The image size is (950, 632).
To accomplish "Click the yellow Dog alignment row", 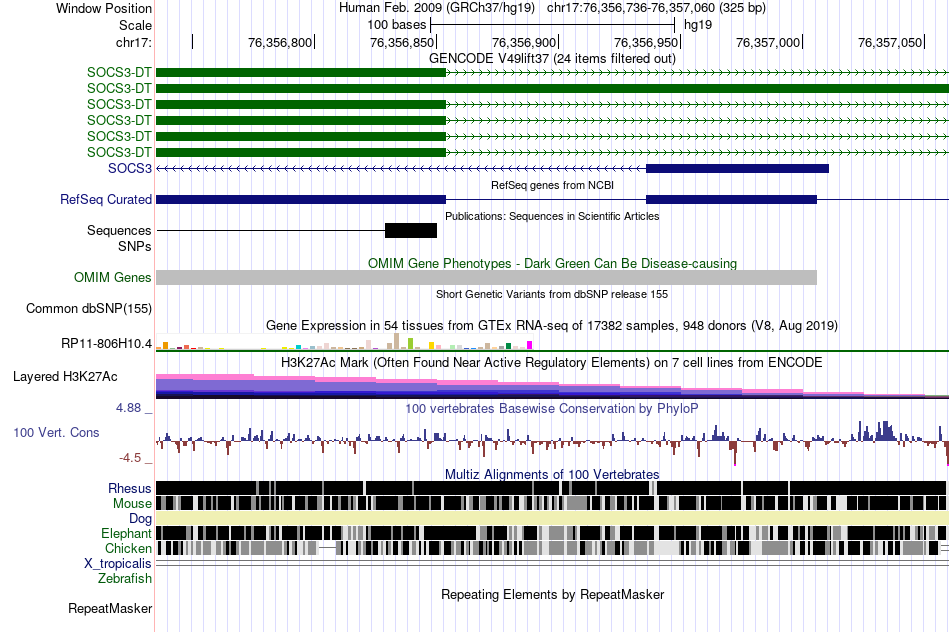I will pos(552,518).
